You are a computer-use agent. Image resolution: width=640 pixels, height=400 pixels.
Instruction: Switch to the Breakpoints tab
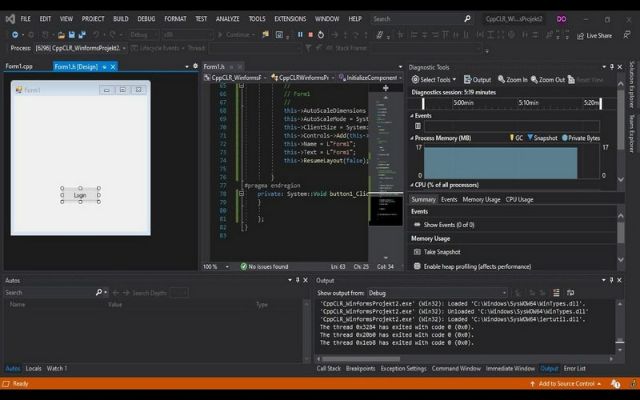tap(360, 369)
